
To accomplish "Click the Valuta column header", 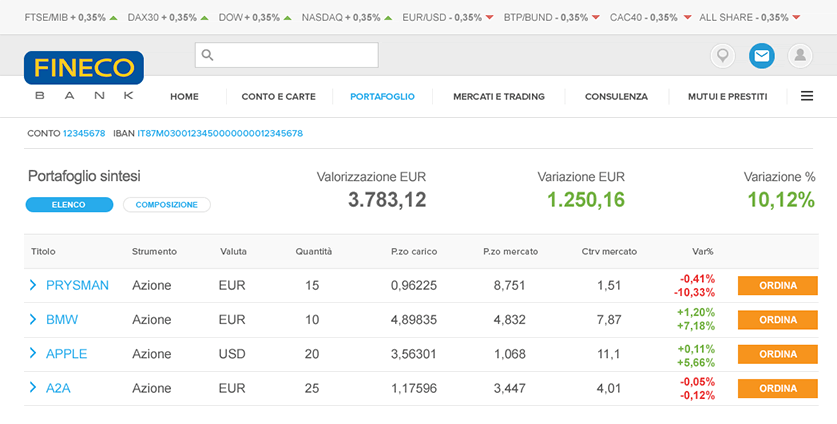I will click(x=233, y=251).
